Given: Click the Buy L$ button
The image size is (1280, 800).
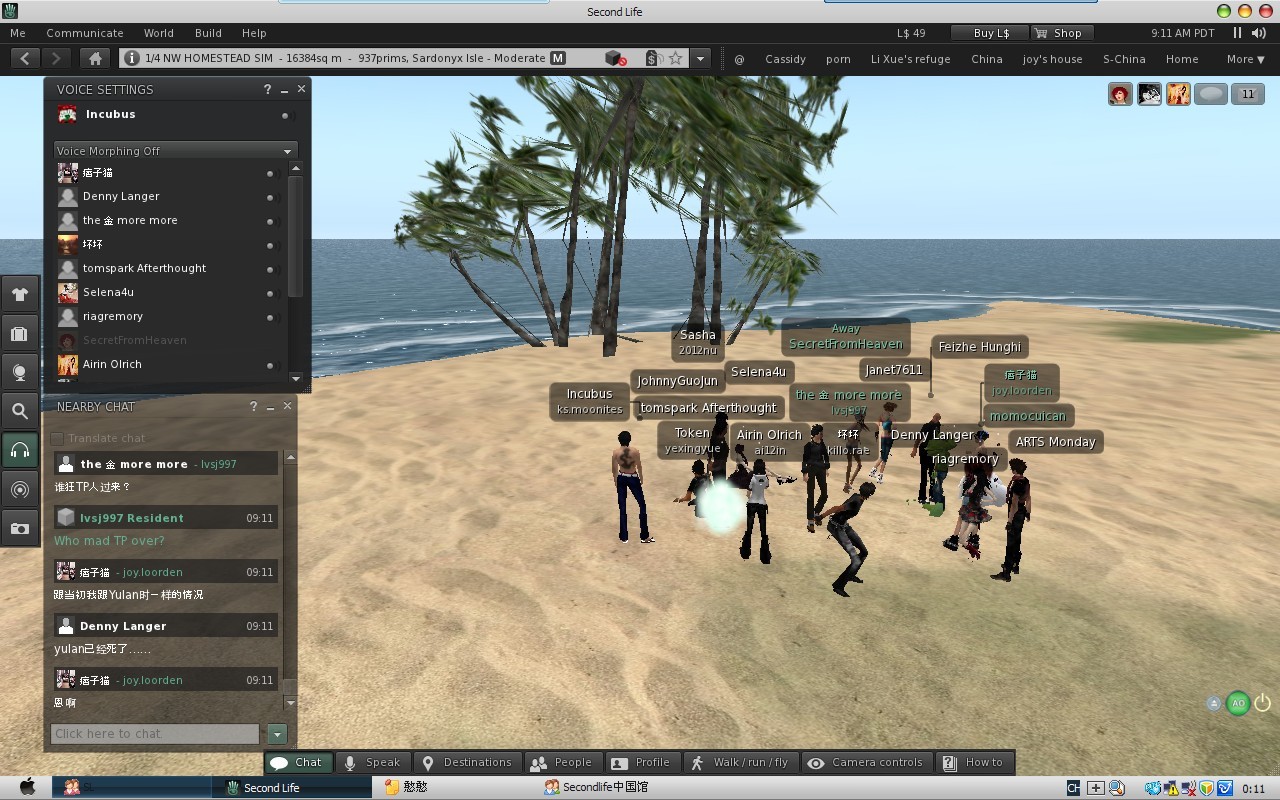Looking at the screenshot, I should pos(988,33).
